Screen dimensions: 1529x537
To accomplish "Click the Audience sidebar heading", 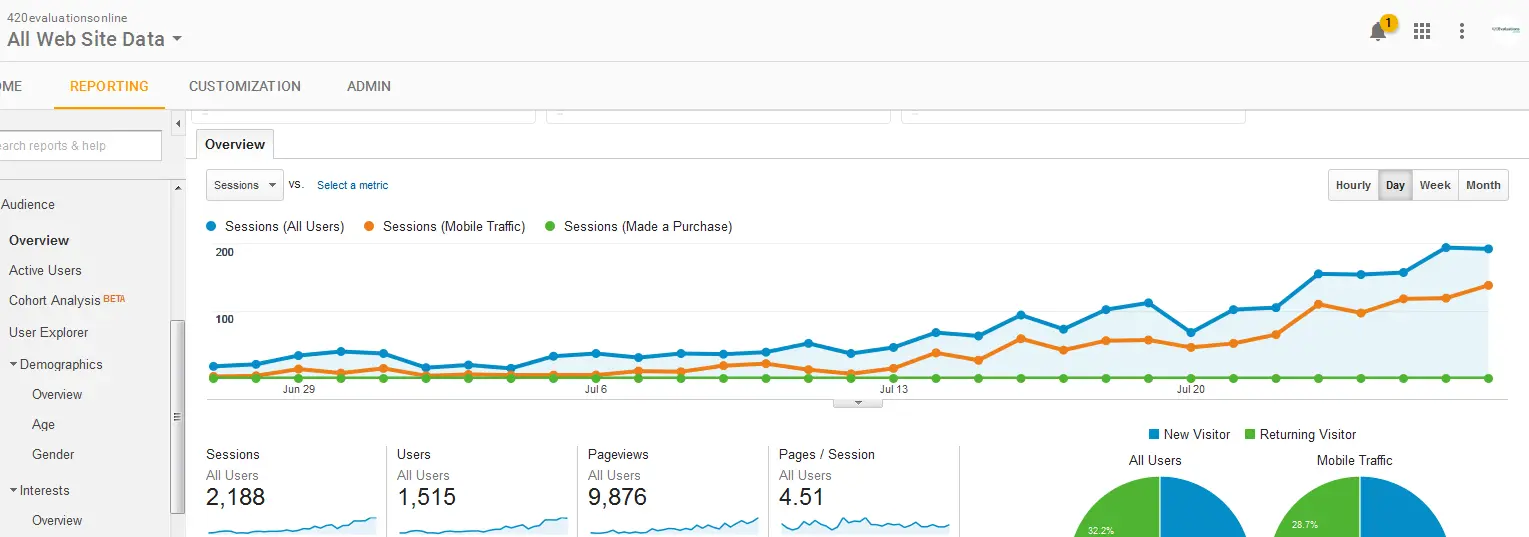I will point(28,204).
